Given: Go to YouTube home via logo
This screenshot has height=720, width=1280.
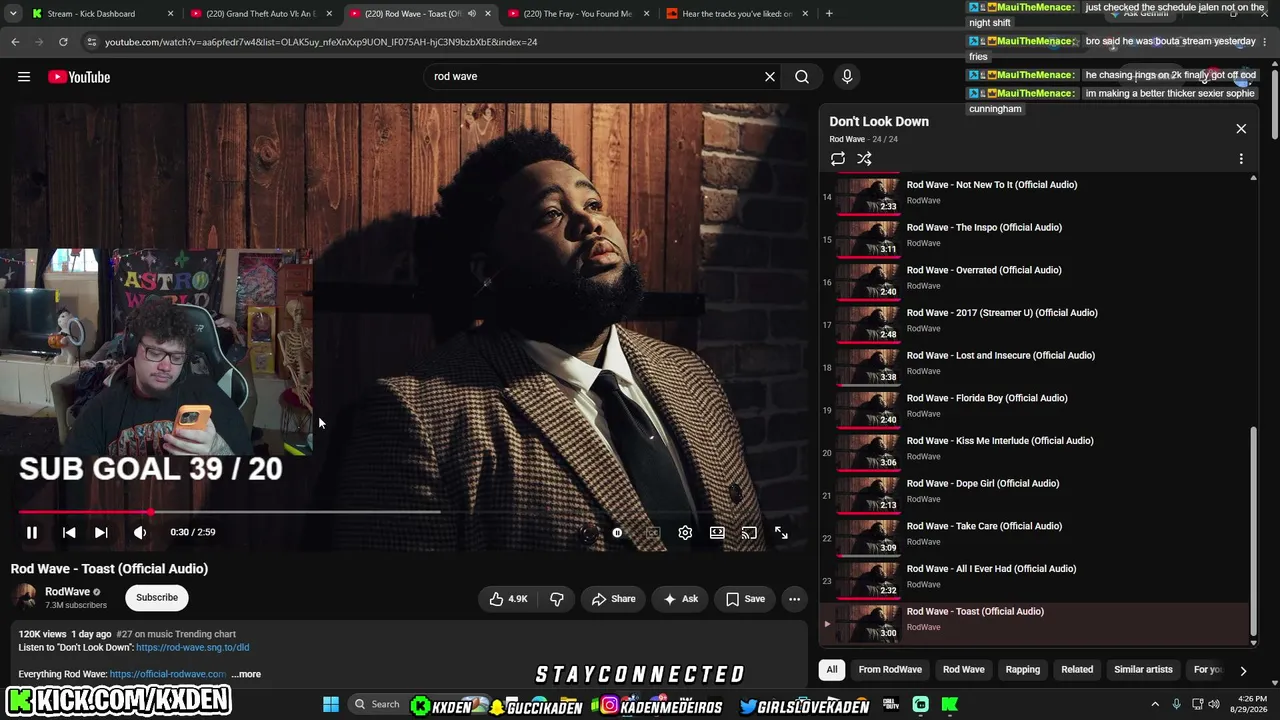Looking at the screenshot, I should (79, 77).
